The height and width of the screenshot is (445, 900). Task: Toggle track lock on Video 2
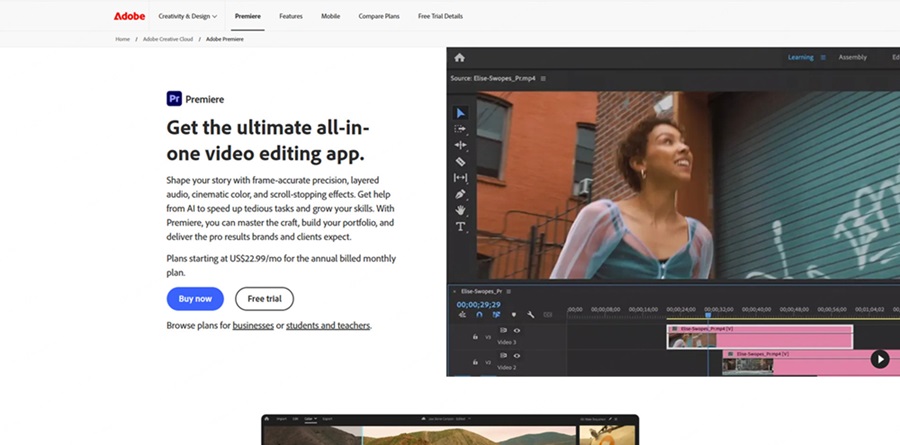(475, 362)
